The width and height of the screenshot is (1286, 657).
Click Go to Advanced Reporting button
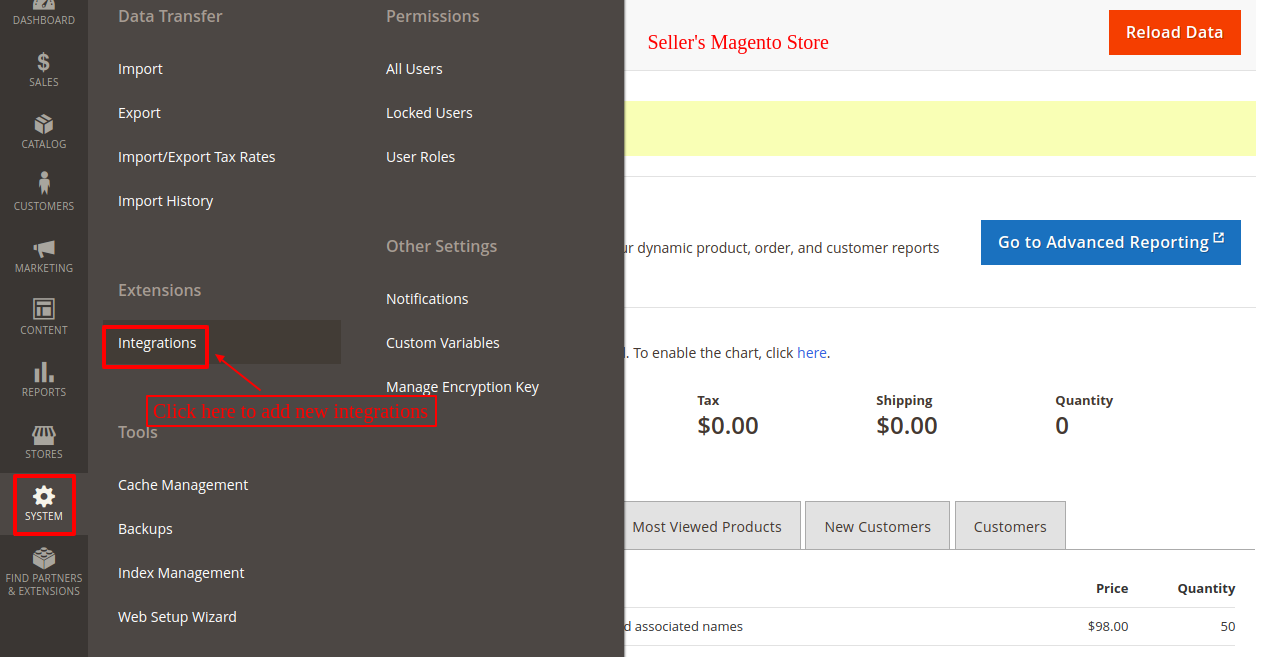pos(1110,242)
